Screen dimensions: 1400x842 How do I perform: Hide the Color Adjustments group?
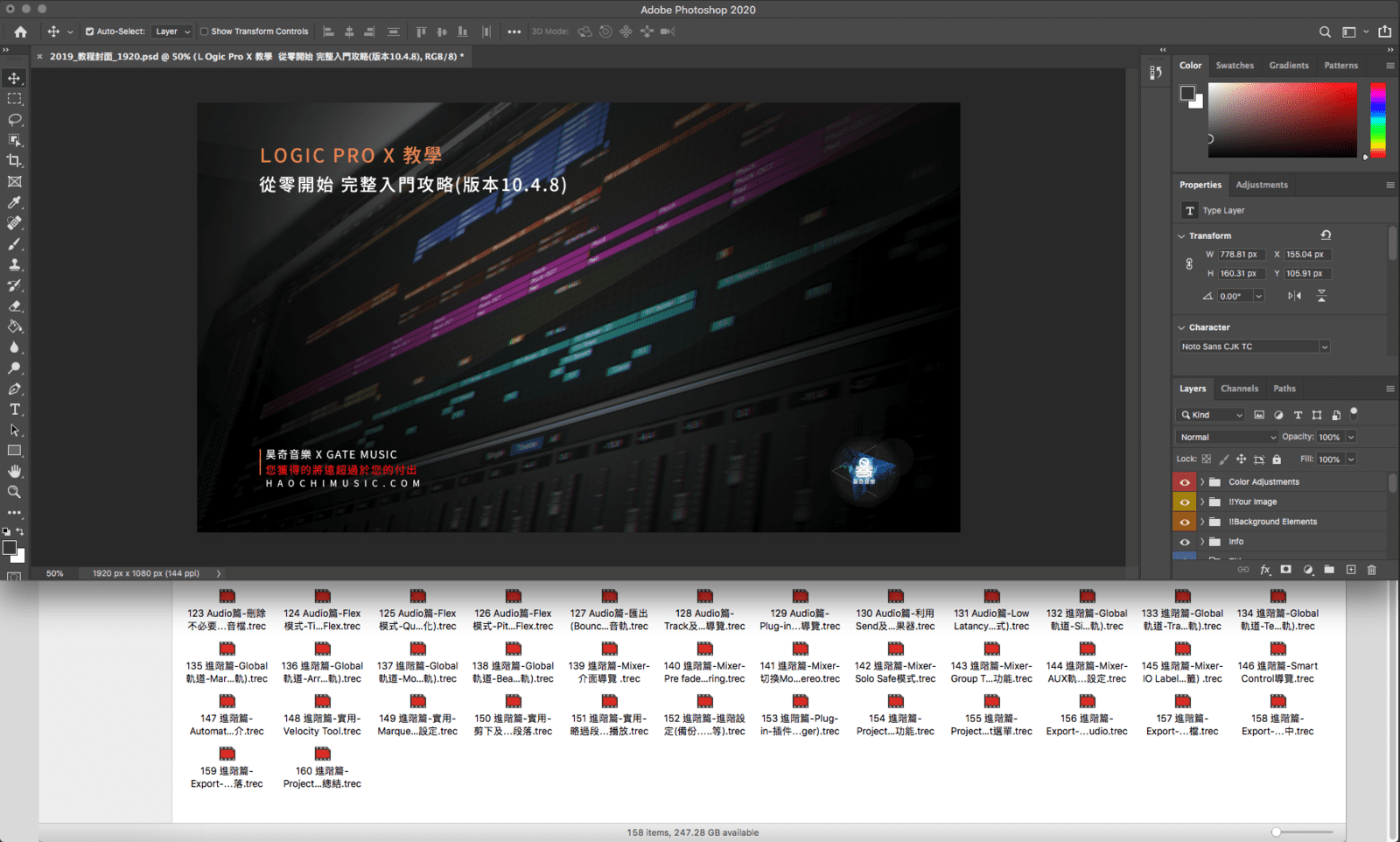pos(1185,482)
